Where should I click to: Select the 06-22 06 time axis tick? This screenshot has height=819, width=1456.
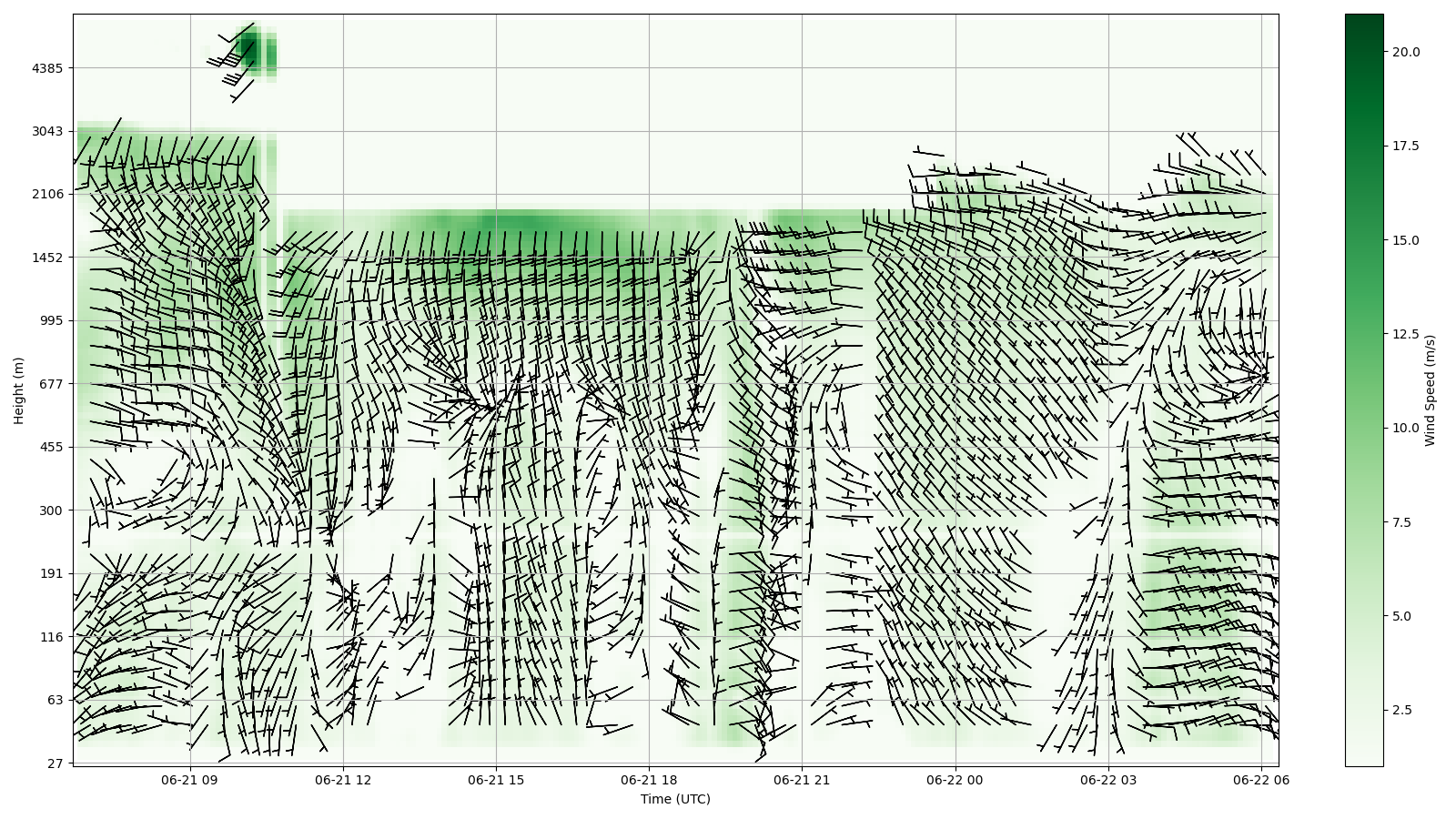(x=1261, y=780)
